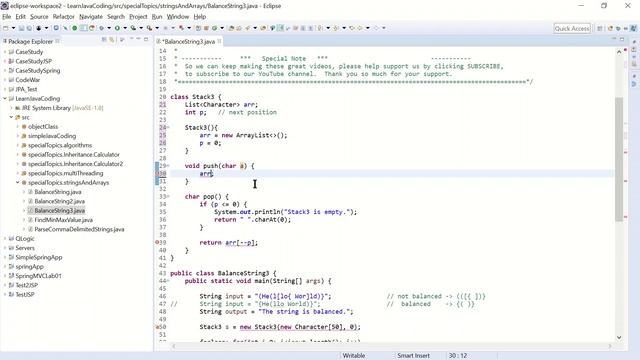Expand the CaseStudy project node
Image resolution: width=640 pixels, height=360 pixels.
pyautogui.click(x=4, y=52)
